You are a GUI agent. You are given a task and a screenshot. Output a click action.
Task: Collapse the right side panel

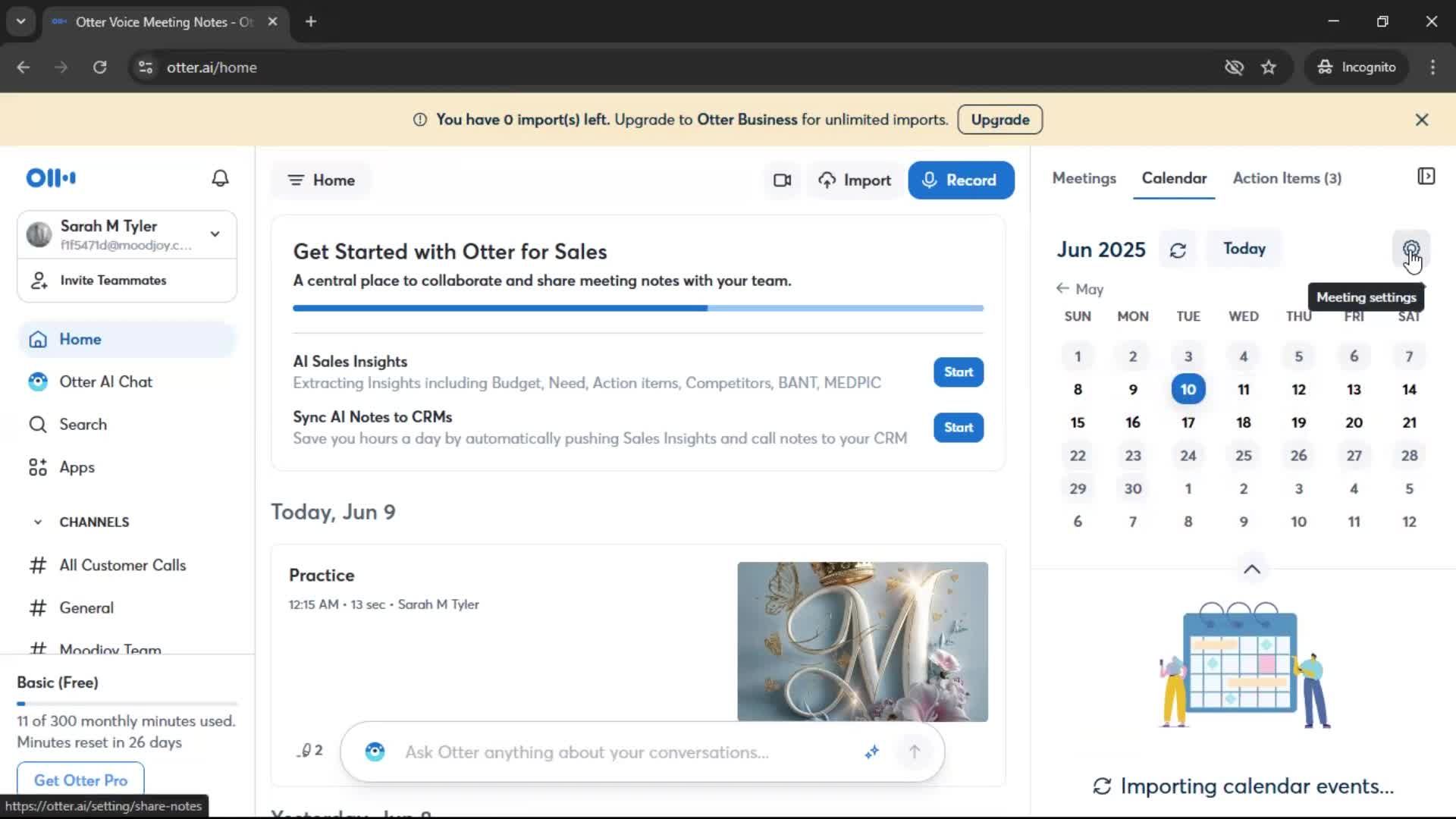click(1426, 177)
